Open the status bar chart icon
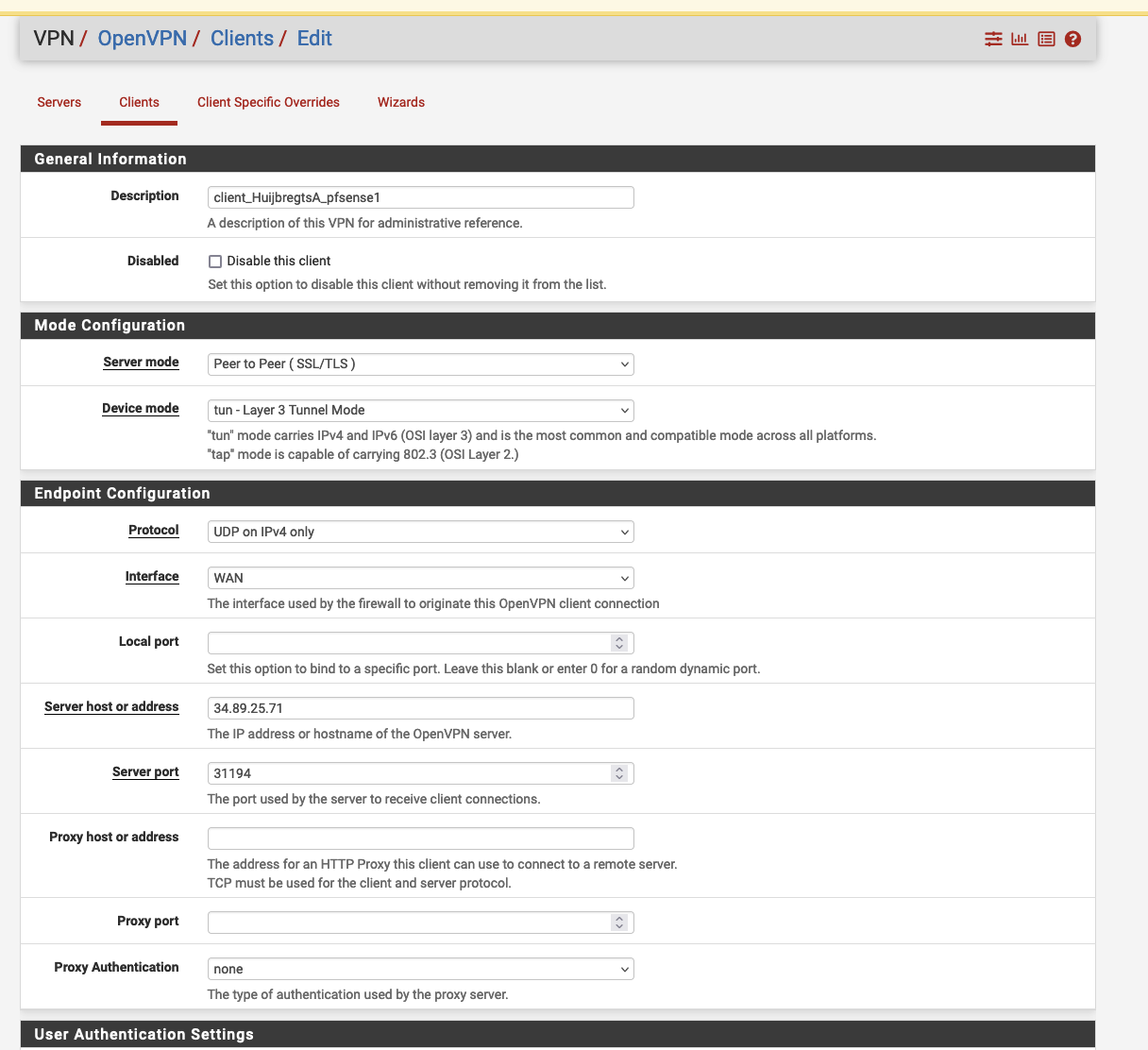The image size is (1148, 1050). click(1020, 39)
